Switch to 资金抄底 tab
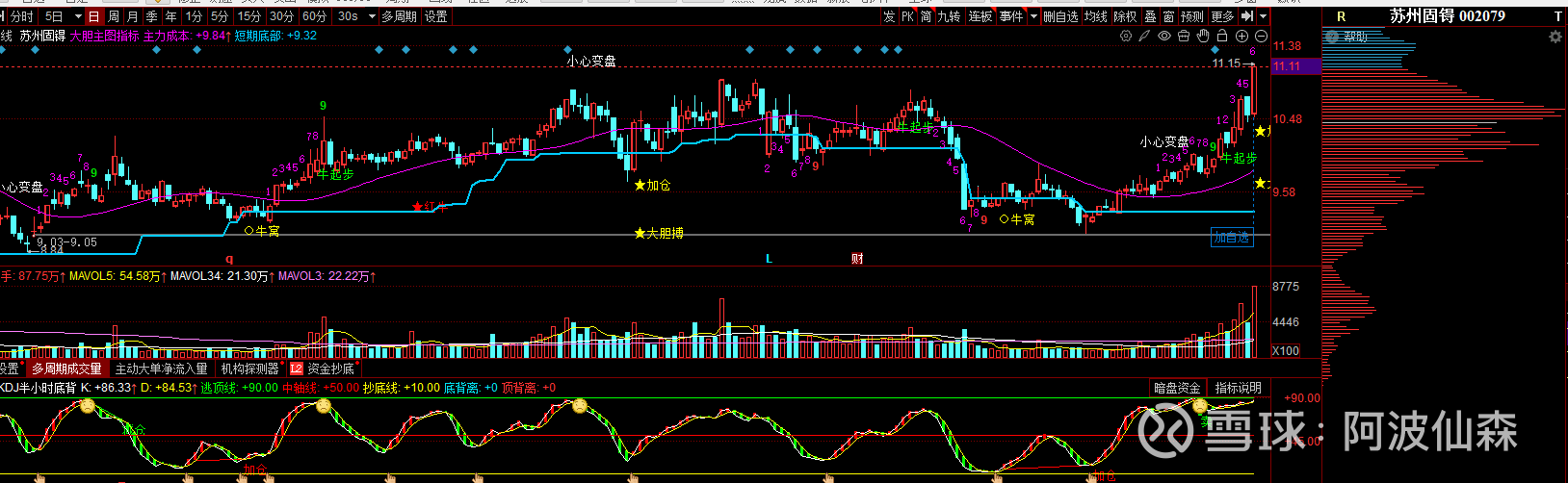The image size is (1568, 483). (x=330, y=369)
